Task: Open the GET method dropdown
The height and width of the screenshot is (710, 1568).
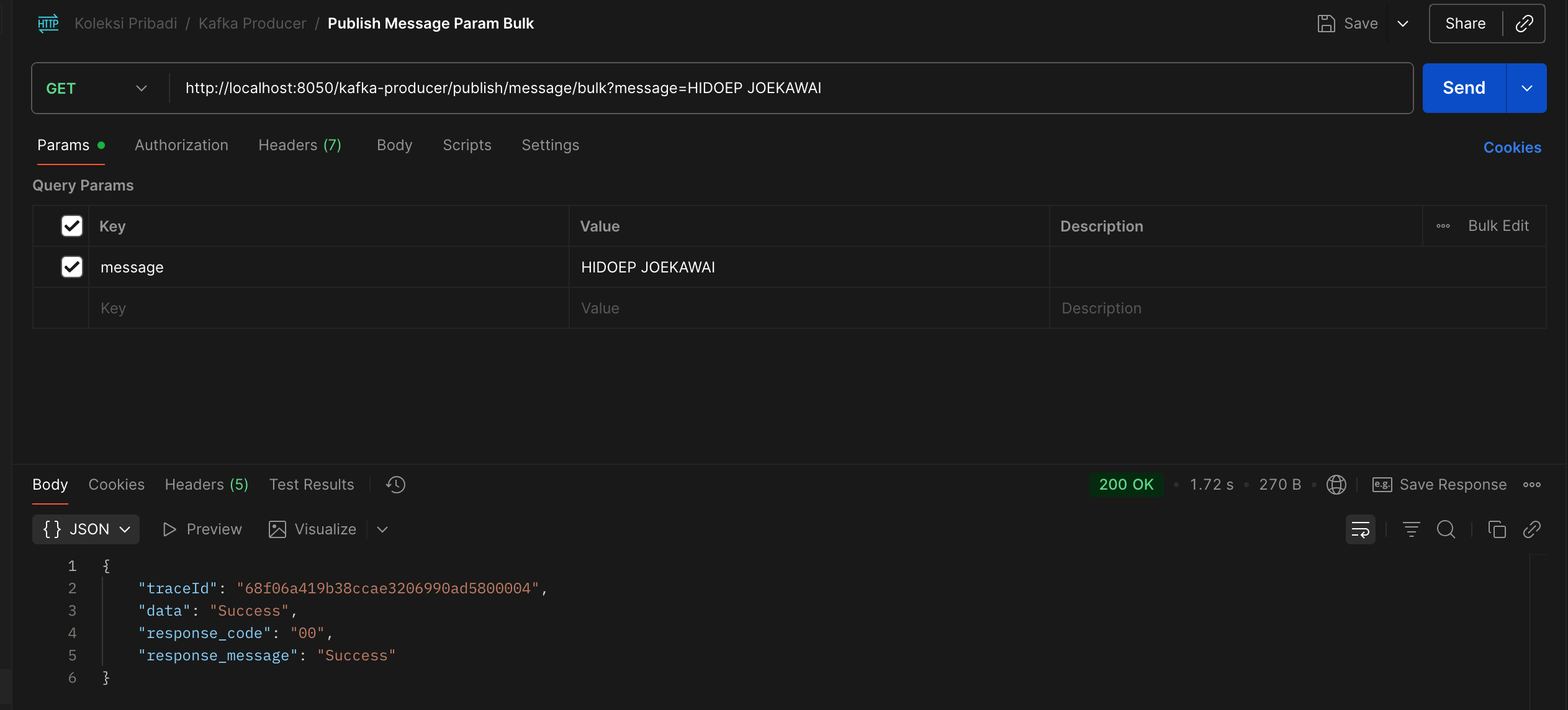Action: (96, 88)
